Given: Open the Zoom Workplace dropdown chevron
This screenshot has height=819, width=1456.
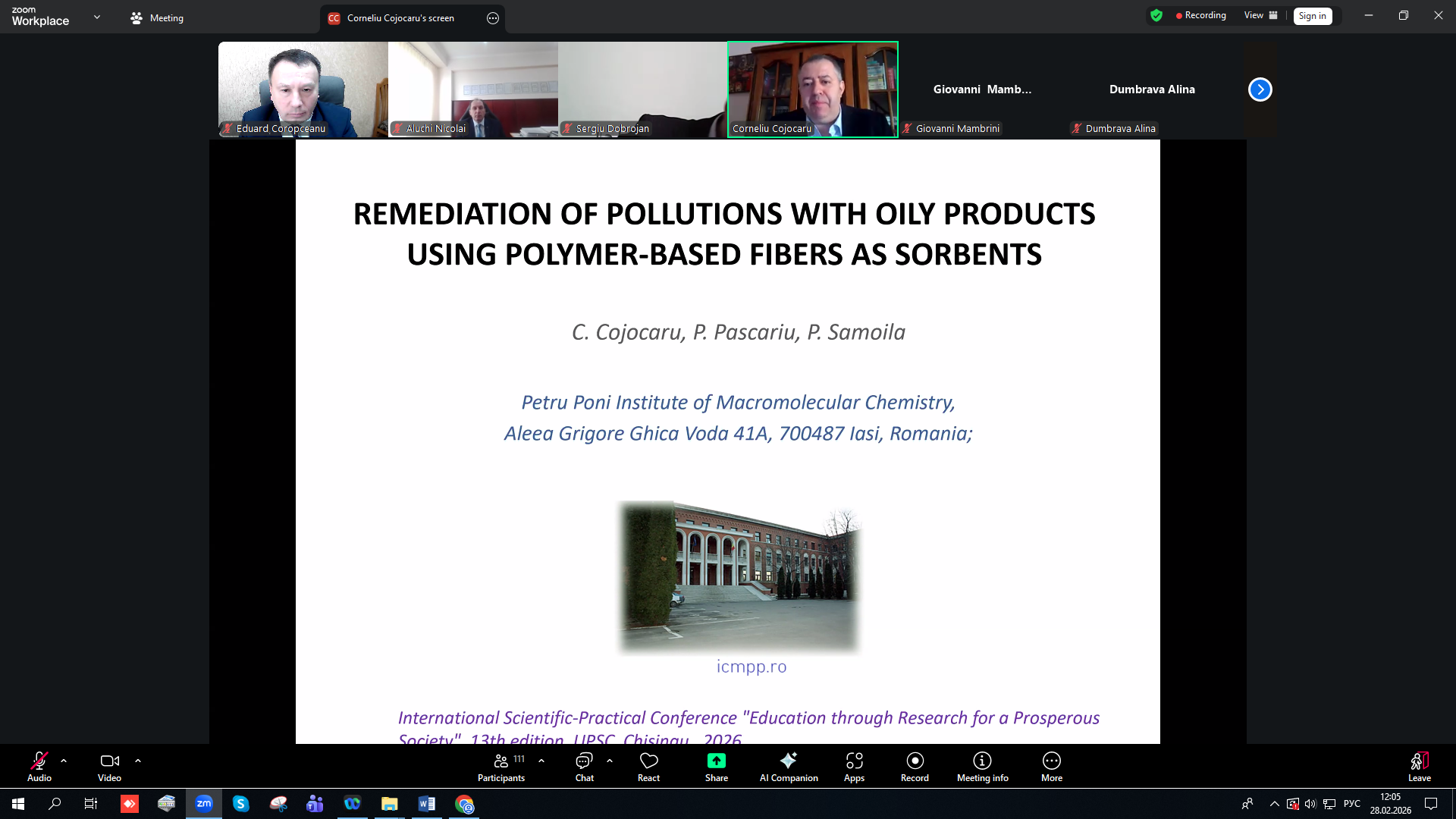Looking at the screenshot, I should point(97,17).
